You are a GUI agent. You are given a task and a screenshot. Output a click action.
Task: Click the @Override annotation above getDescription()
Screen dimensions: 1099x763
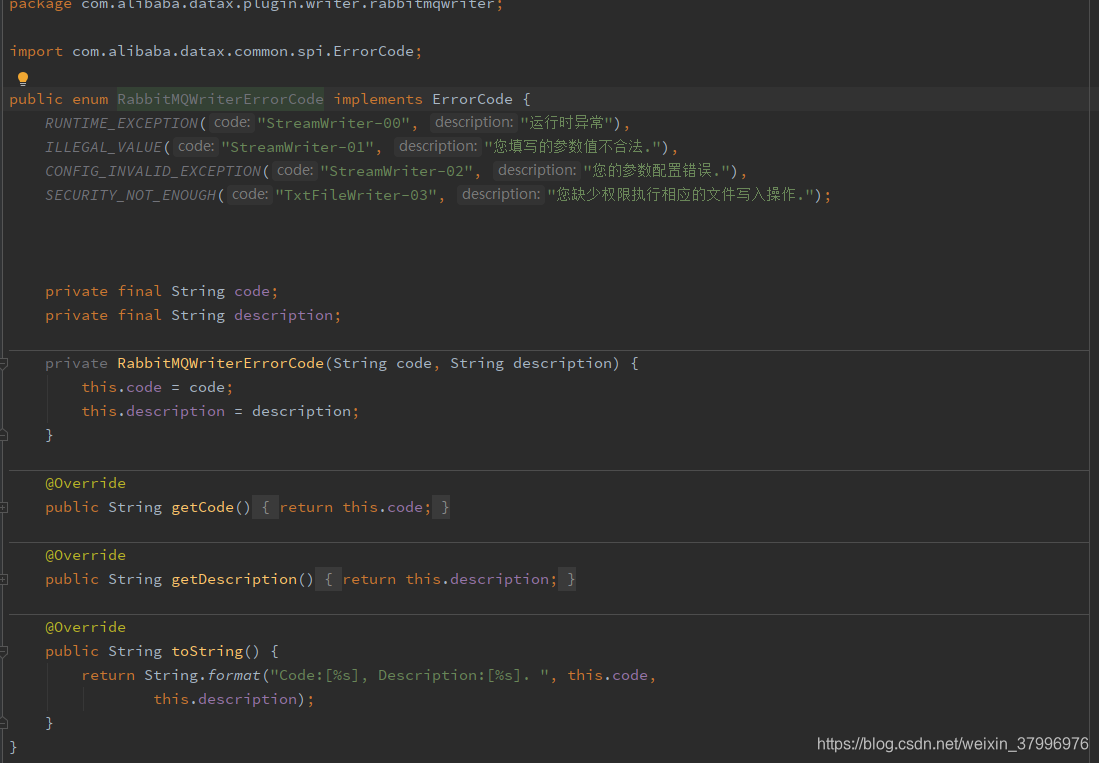[x=86, y=556]
